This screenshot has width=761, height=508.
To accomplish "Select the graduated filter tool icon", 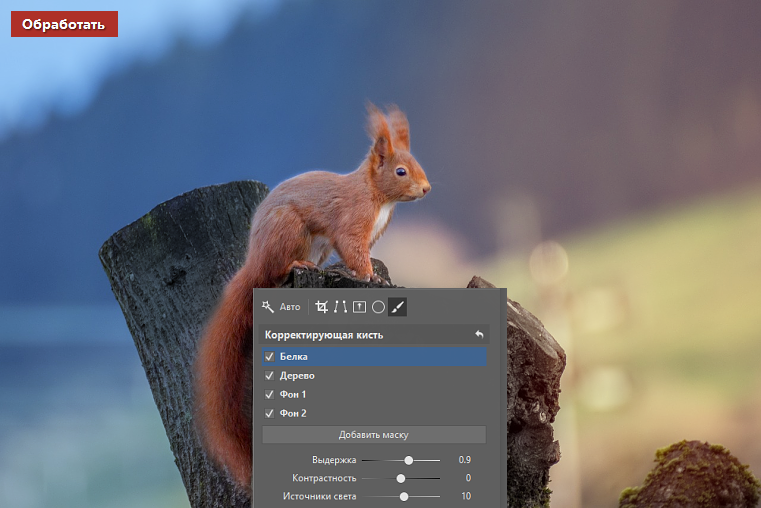I will 359,307.
